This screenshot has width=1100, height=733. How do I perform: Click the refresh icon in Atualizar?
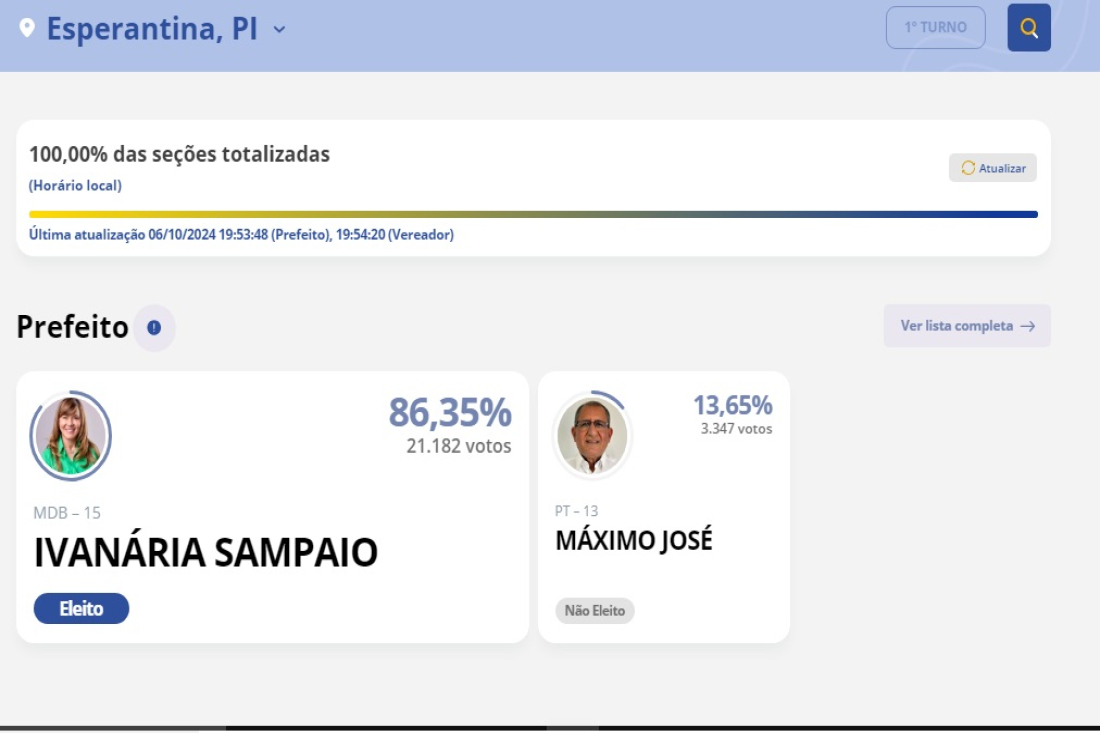coord(968,168)
